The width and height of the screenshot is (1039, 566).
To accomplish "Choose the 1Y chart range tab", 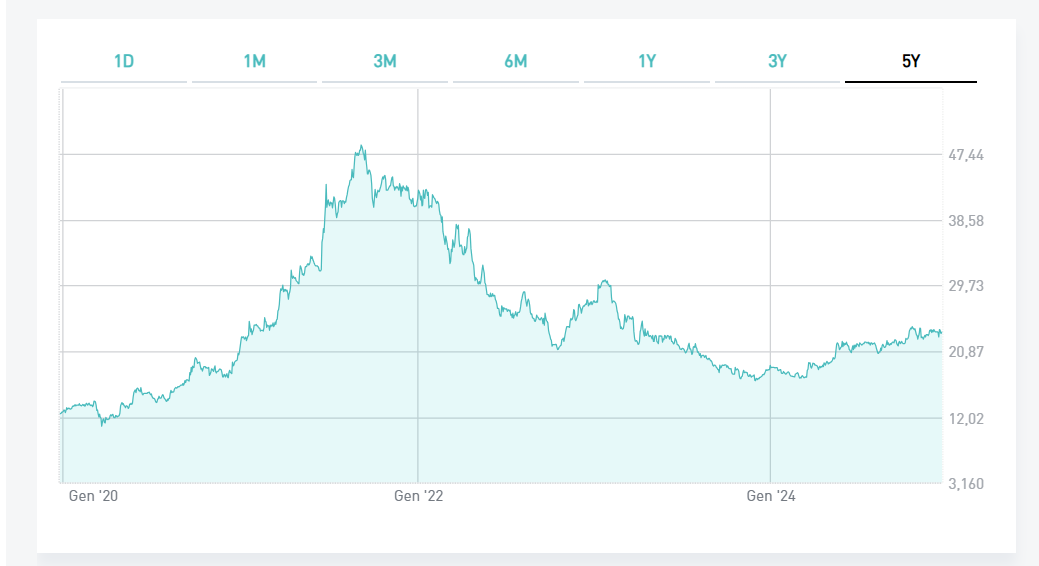I will tap(647, 62).
